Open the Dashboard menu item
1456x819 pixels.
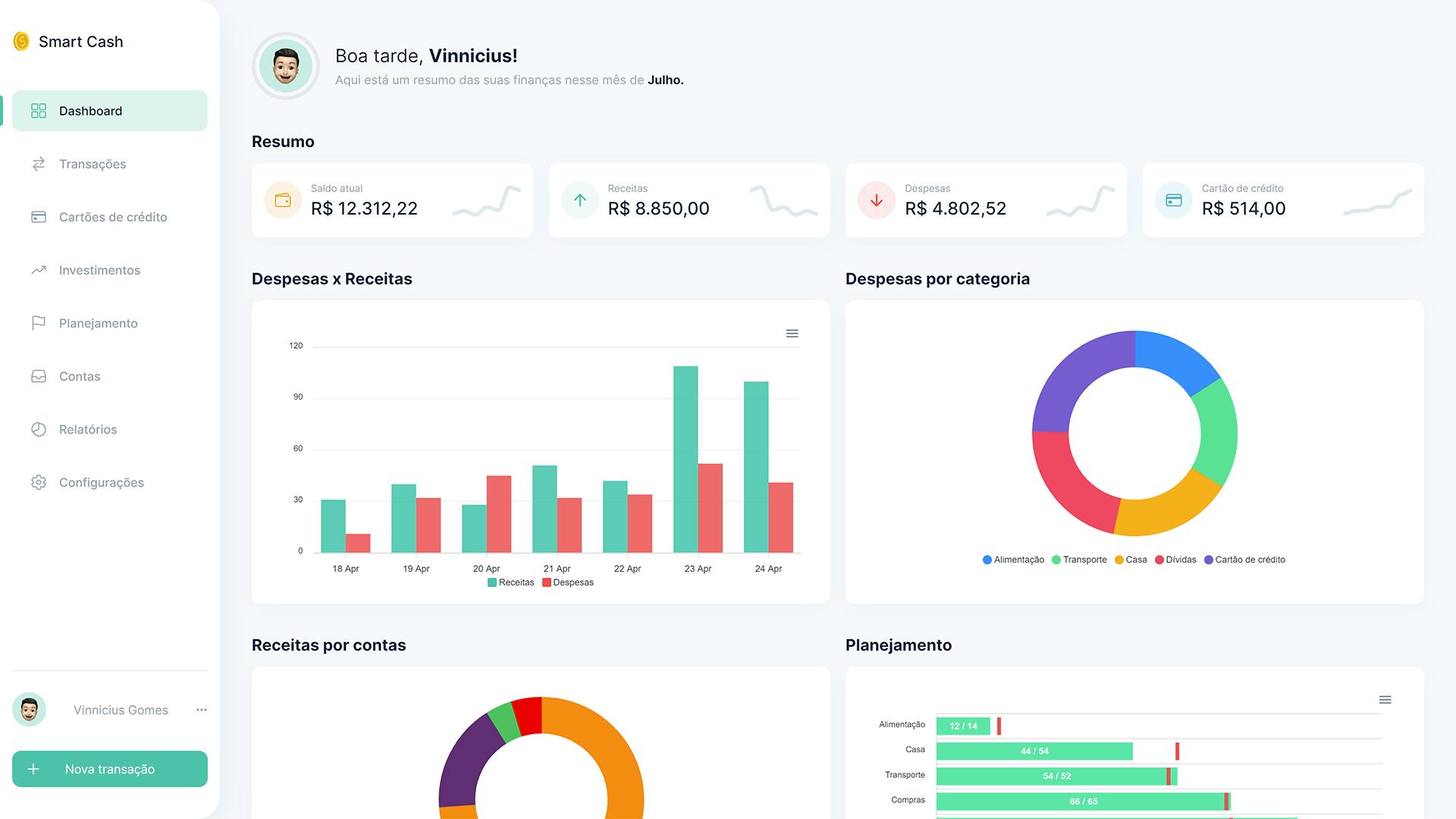[110, 111]
